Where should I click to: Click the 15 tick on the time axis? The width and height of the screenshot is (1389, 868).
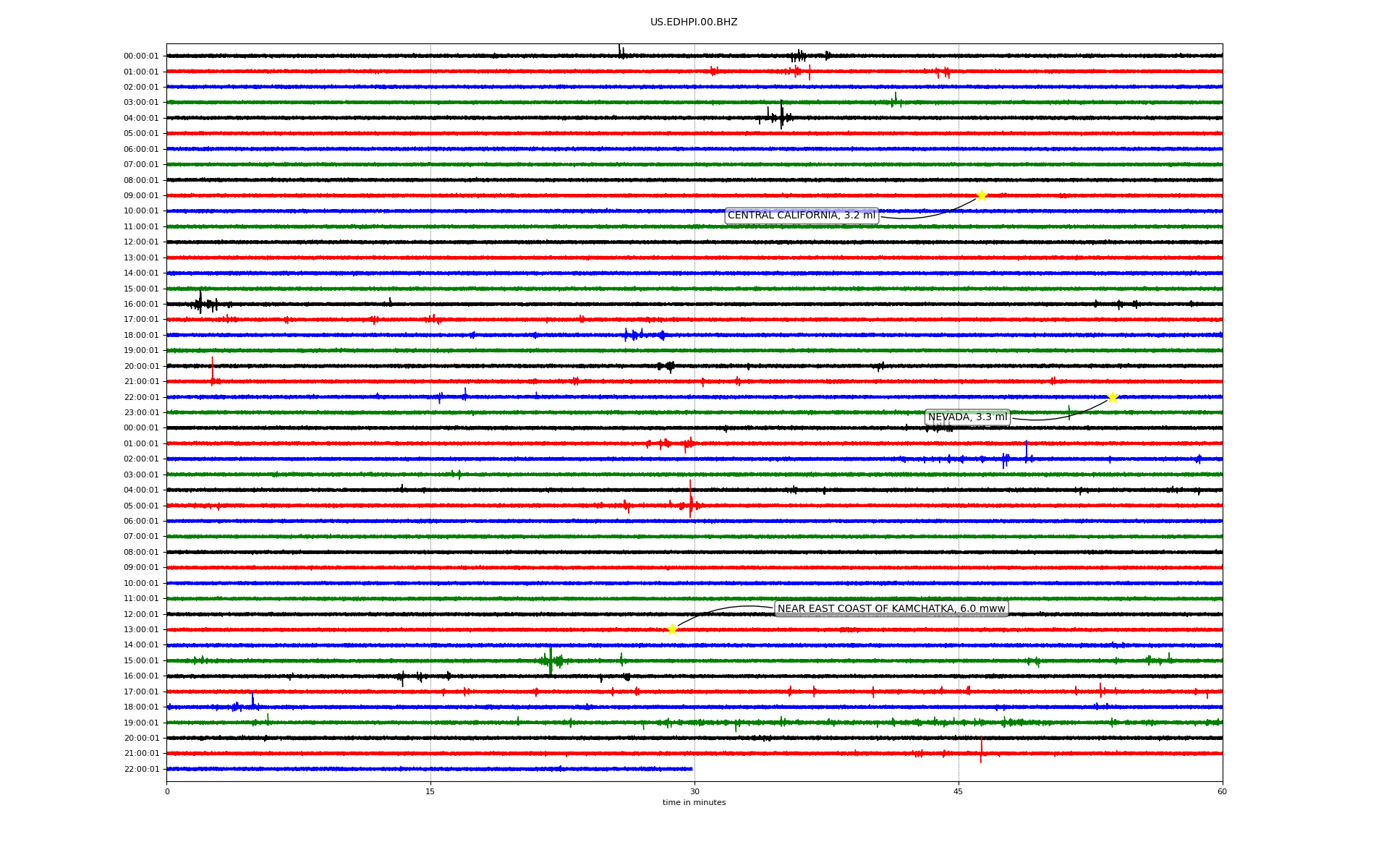pos(430,791)
